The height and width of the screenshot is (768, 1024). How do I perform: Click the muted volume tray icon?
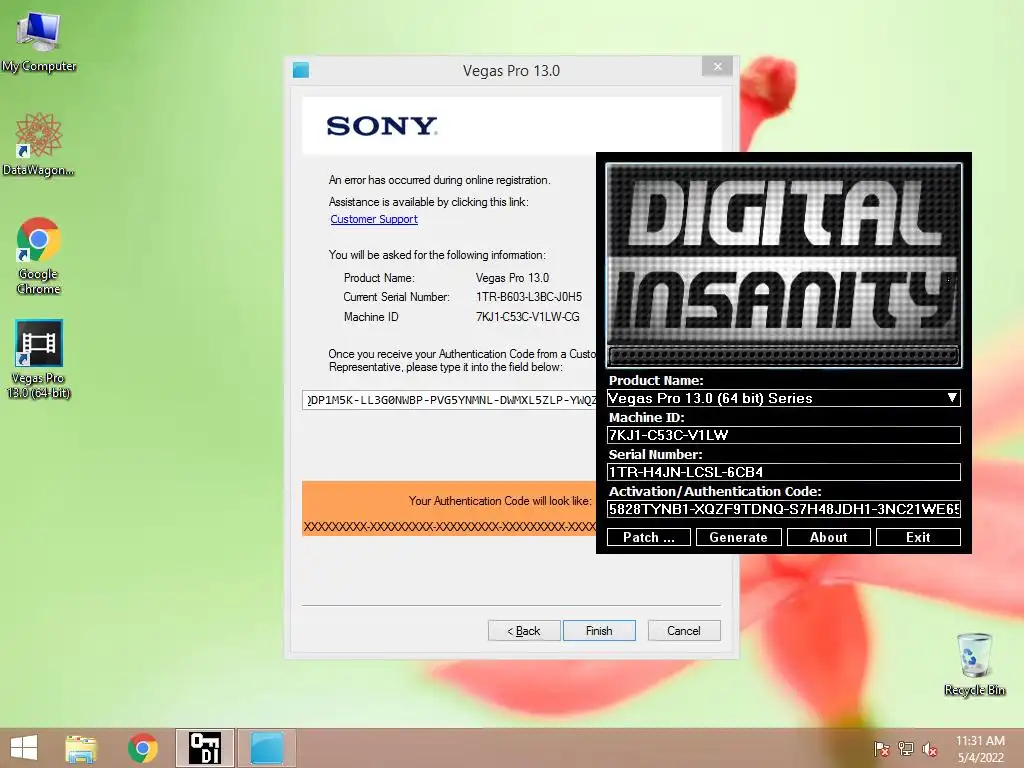pyautogui.click(x=930, y=749)
